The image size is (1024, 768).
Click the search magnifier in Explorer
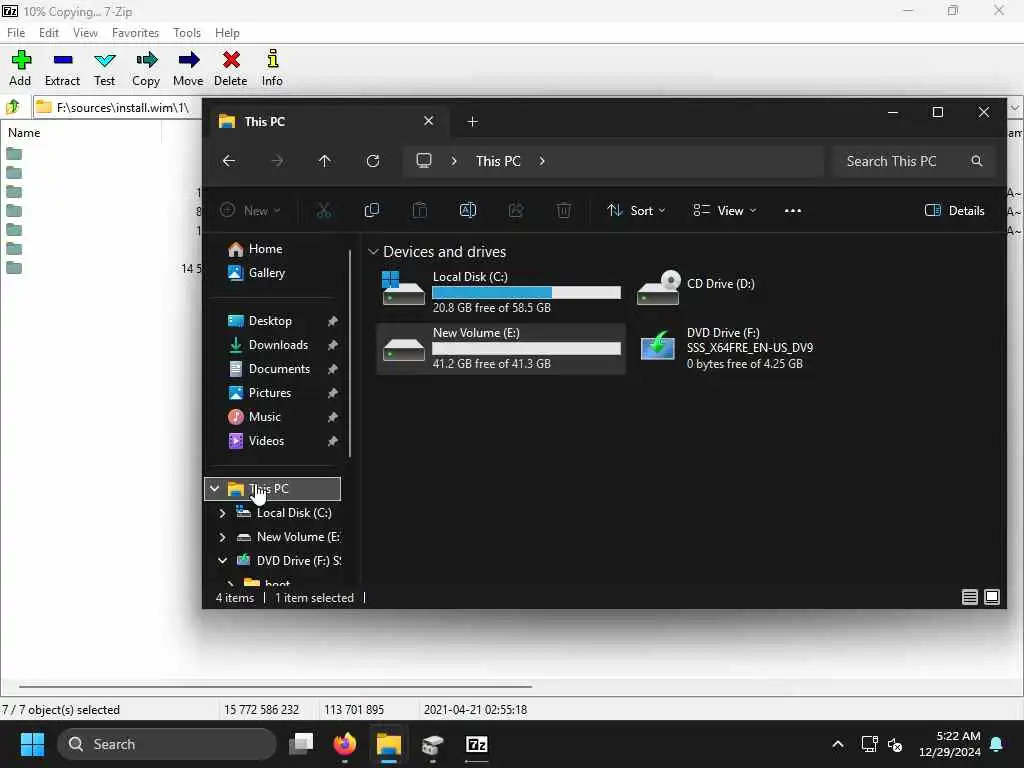(x=976, y=161)
